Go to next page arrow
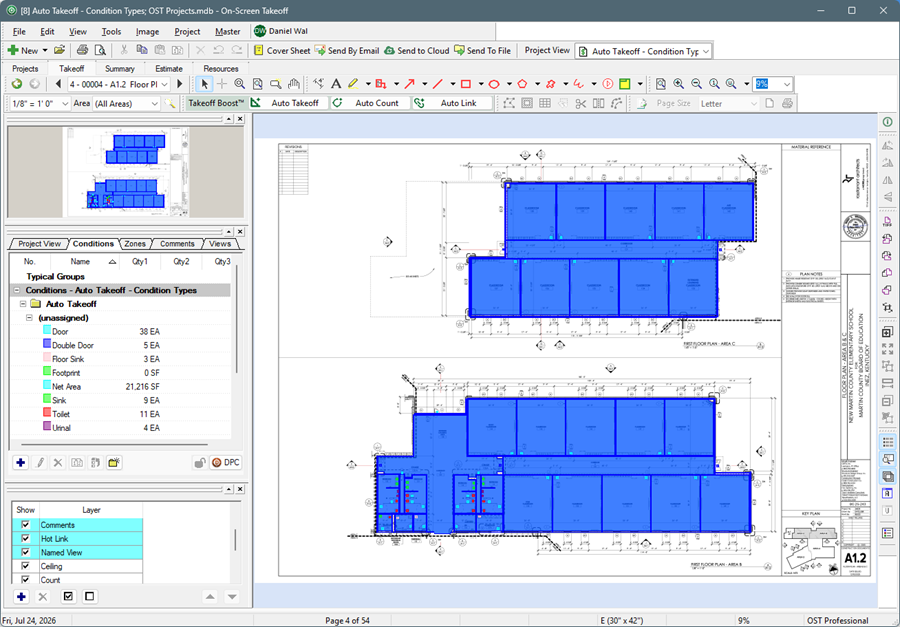900x627 pixels. (180, 84)
